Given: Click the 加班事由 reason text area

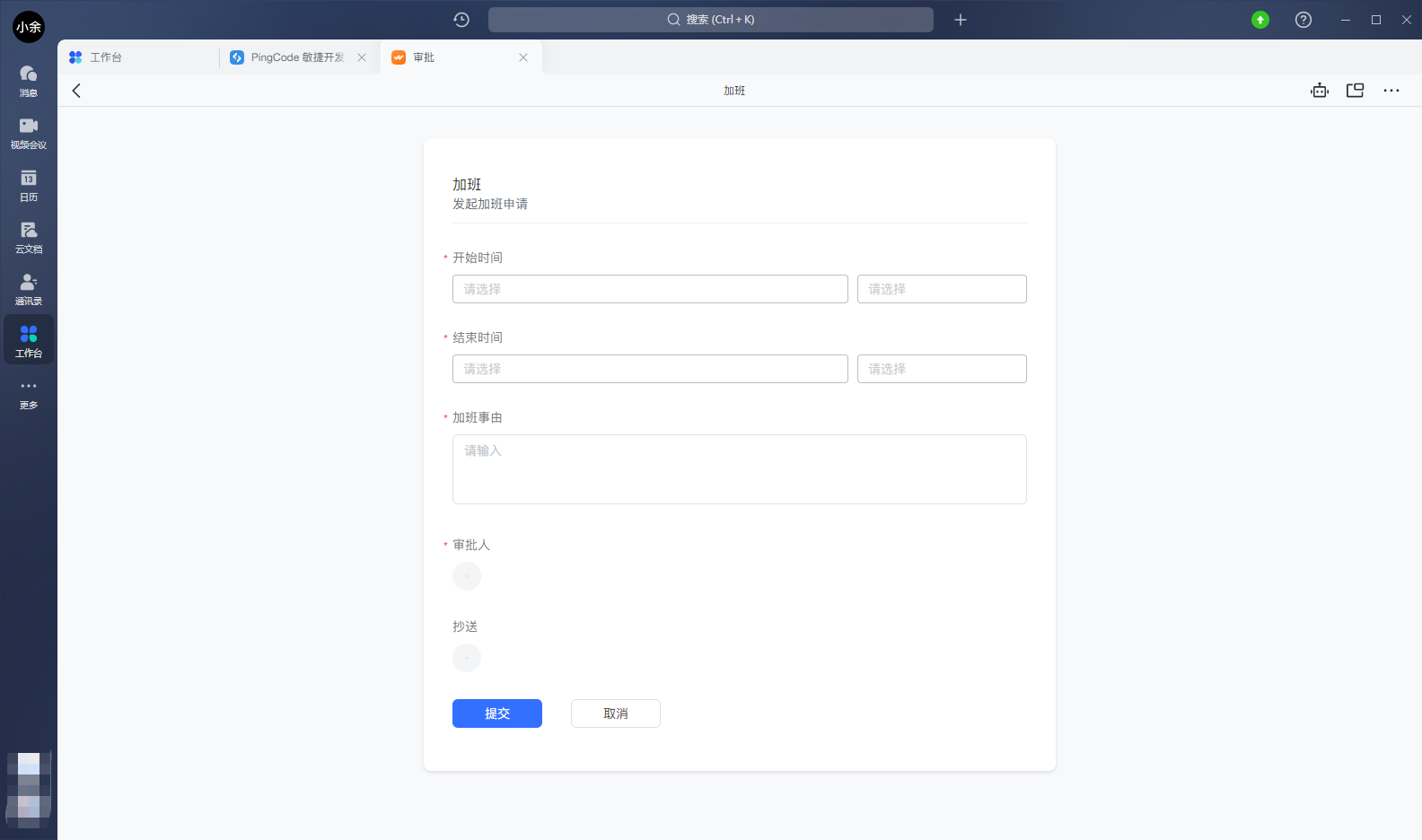Looking at the screenshot, I should point(739,469).
